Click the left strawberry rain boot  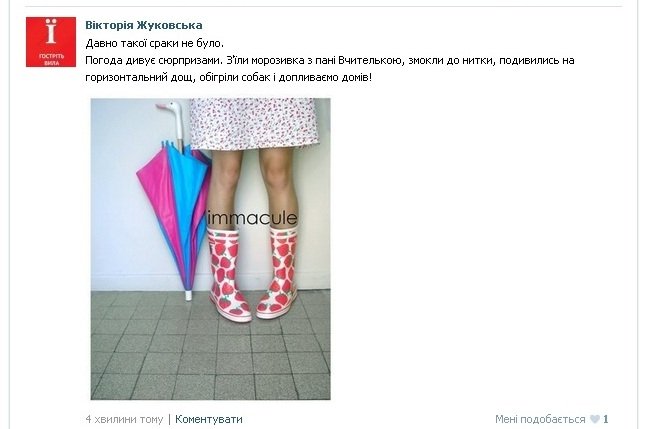tap(228, 276)
